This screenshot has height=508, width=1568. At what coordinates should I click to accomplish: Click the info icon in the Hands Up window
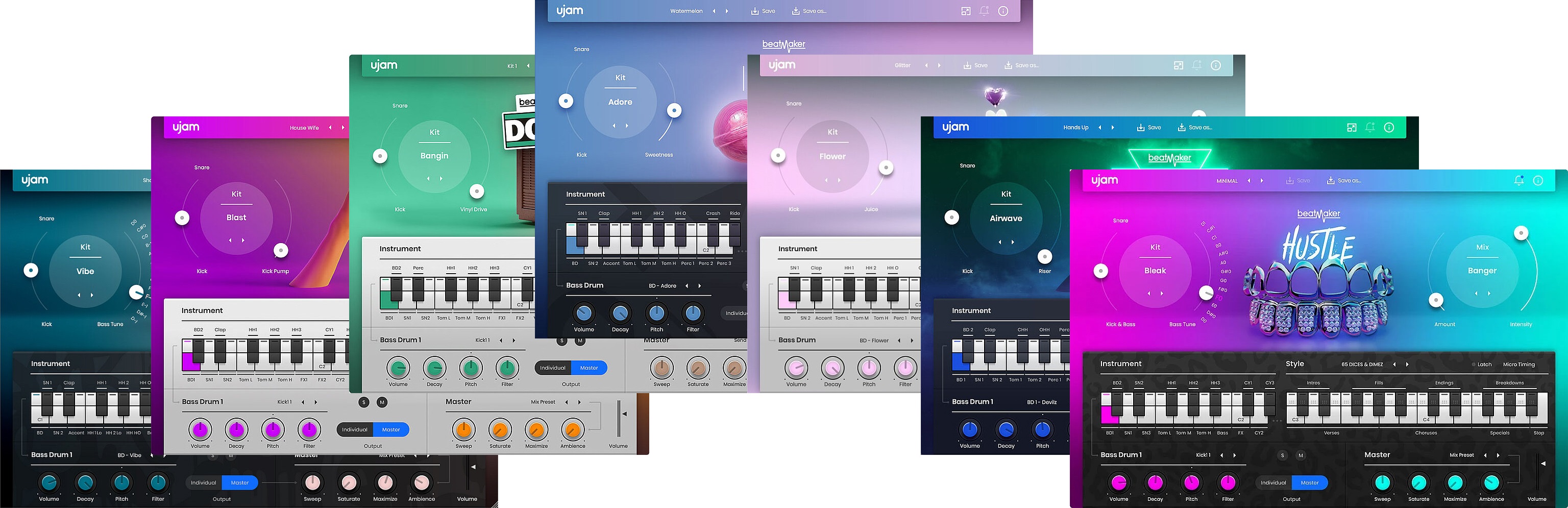pyautogui.click(x=1389, y=127)
